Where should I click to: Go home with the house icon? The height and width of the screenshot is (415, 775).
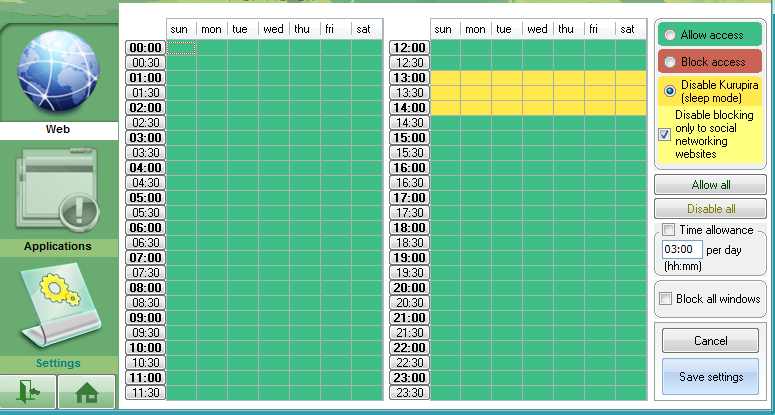point(86,392)
